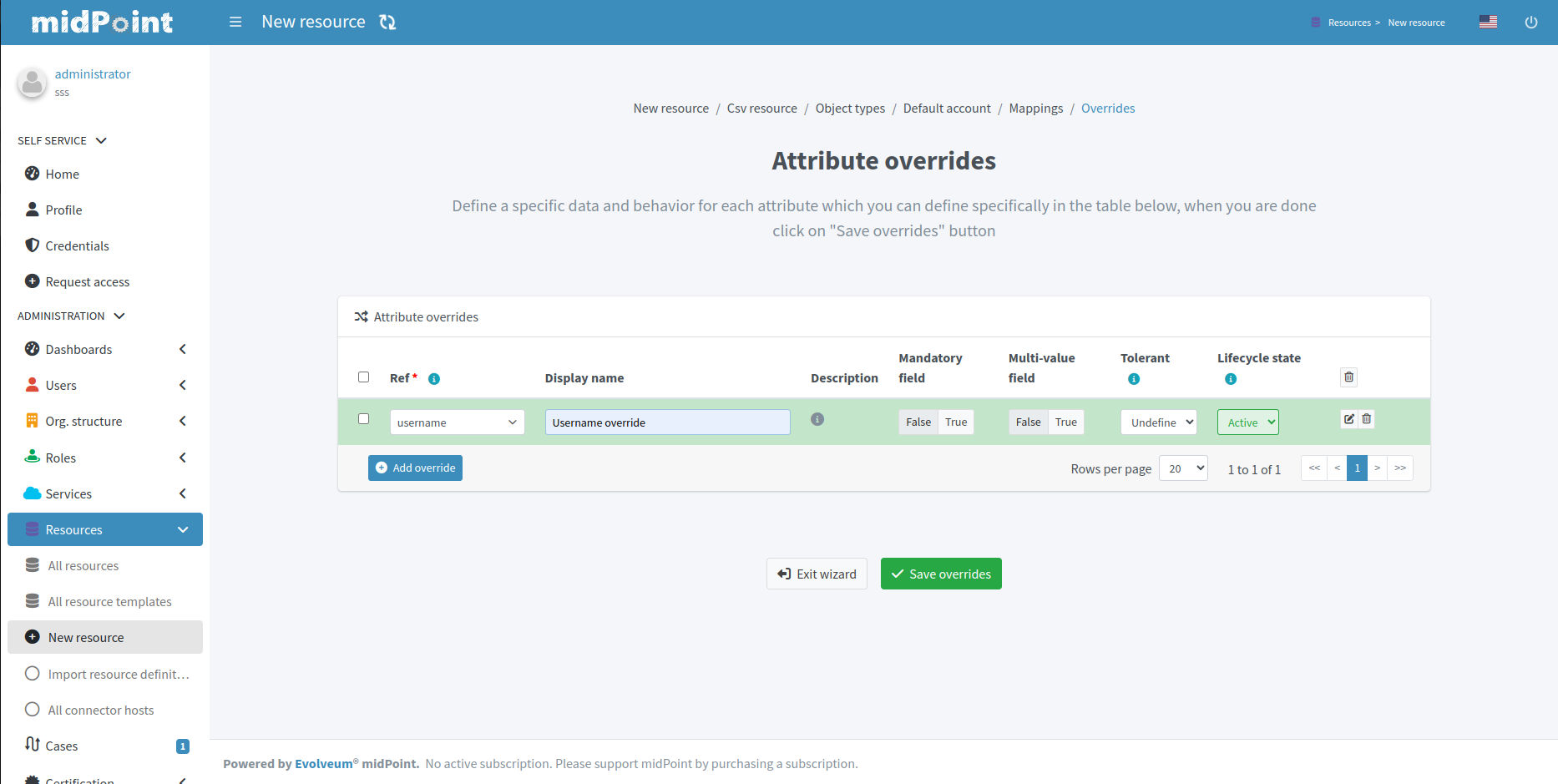Open the Lifecycle state Active dropdown
This screenshot has height=784, width=1558.
[x=1247, y=422]
